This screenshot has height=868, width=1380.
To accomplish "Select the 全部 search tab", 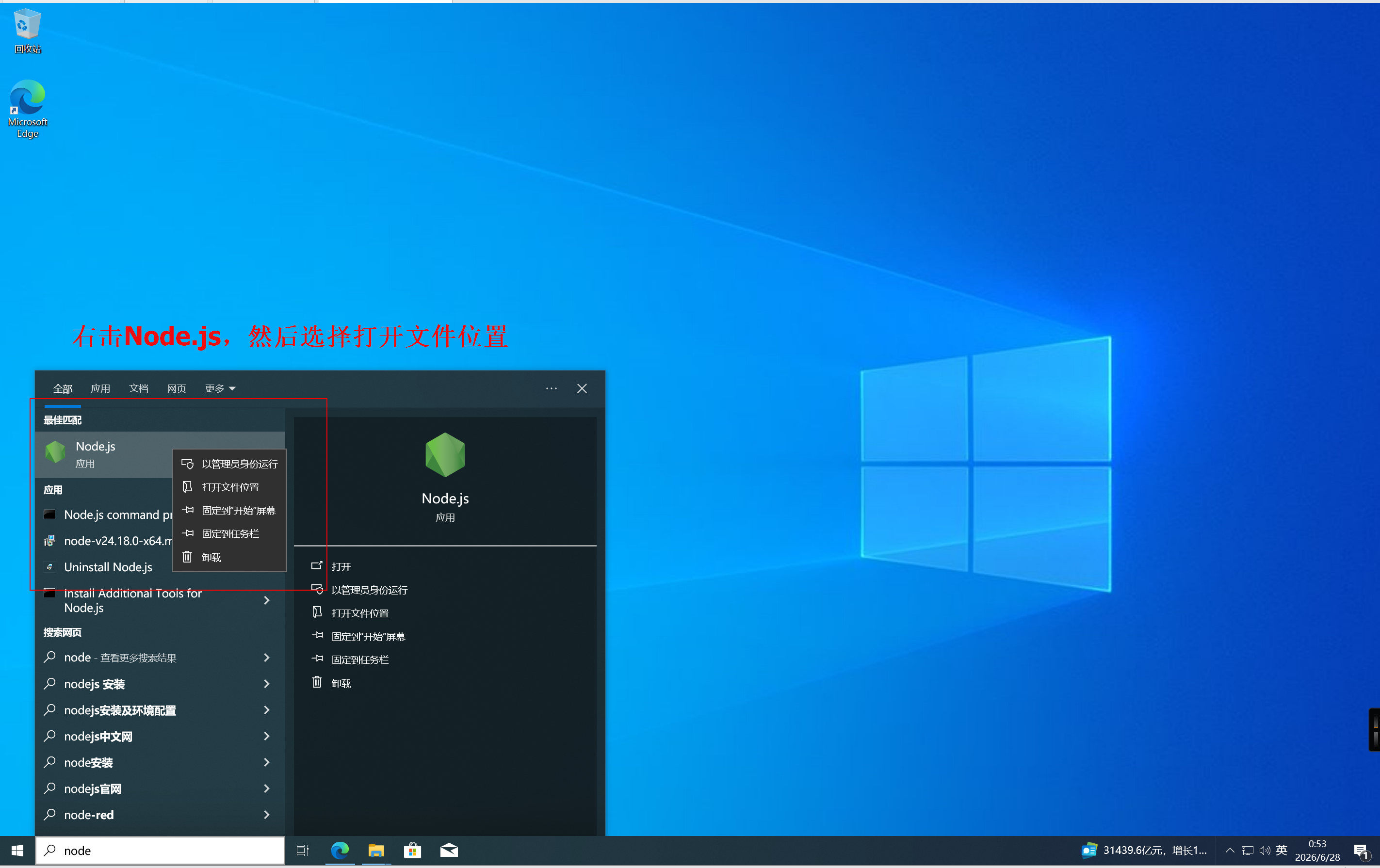I will click(x=63, y=388).
